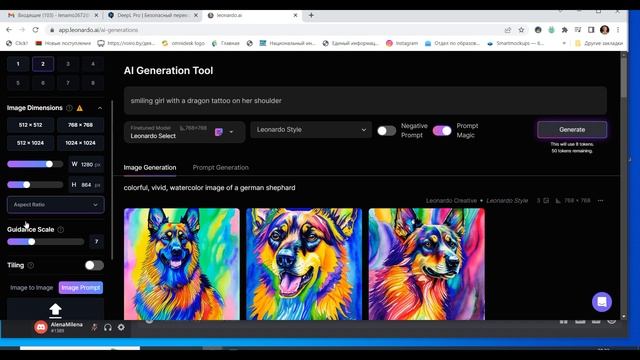Click Discord avatar icon next to AlenaMilena
The width and height of the screenshot is (640, 360).
pos(41,327)
